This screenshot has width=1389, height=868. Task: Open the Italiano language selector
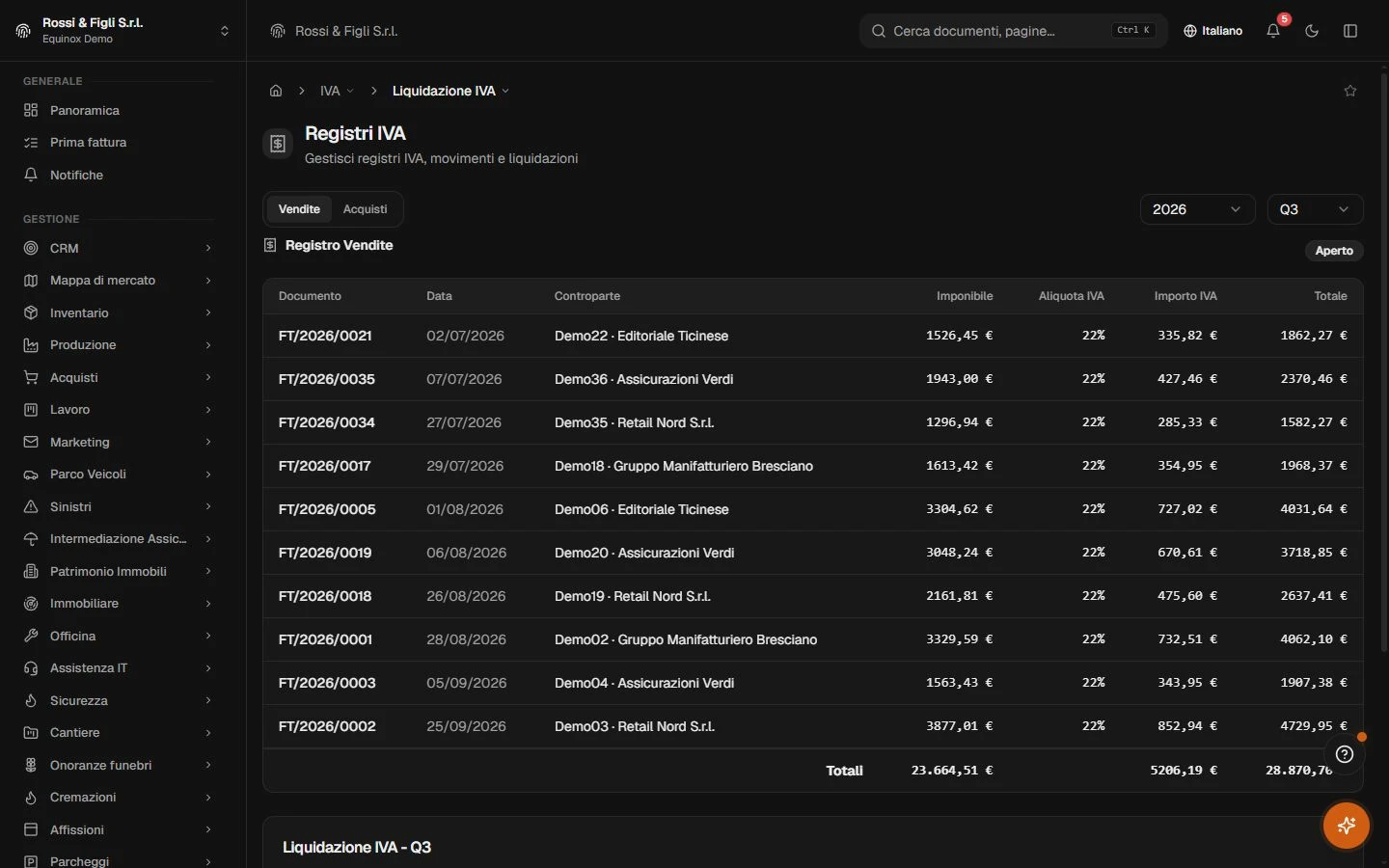click(1212, 31)
